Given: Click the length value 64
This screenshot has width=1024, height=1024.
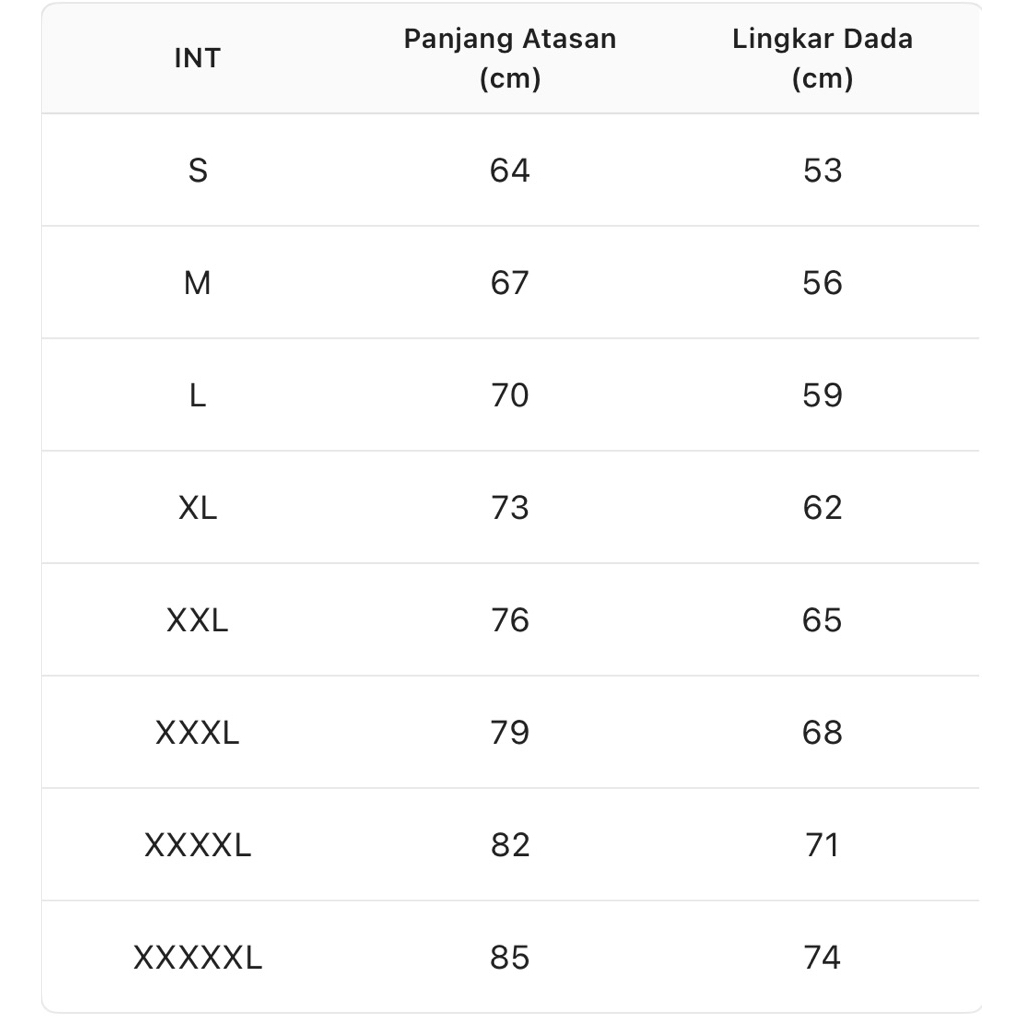Looking at the screenshot, I should [510, 171].
